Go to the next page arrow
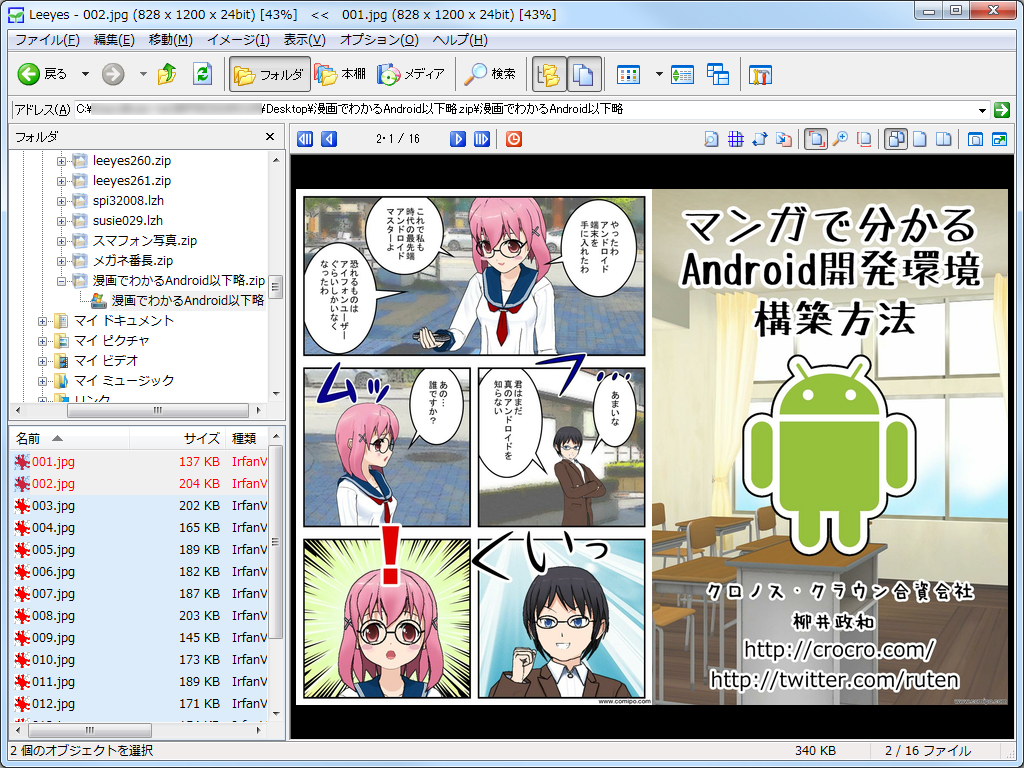 (x=458, y=139)
